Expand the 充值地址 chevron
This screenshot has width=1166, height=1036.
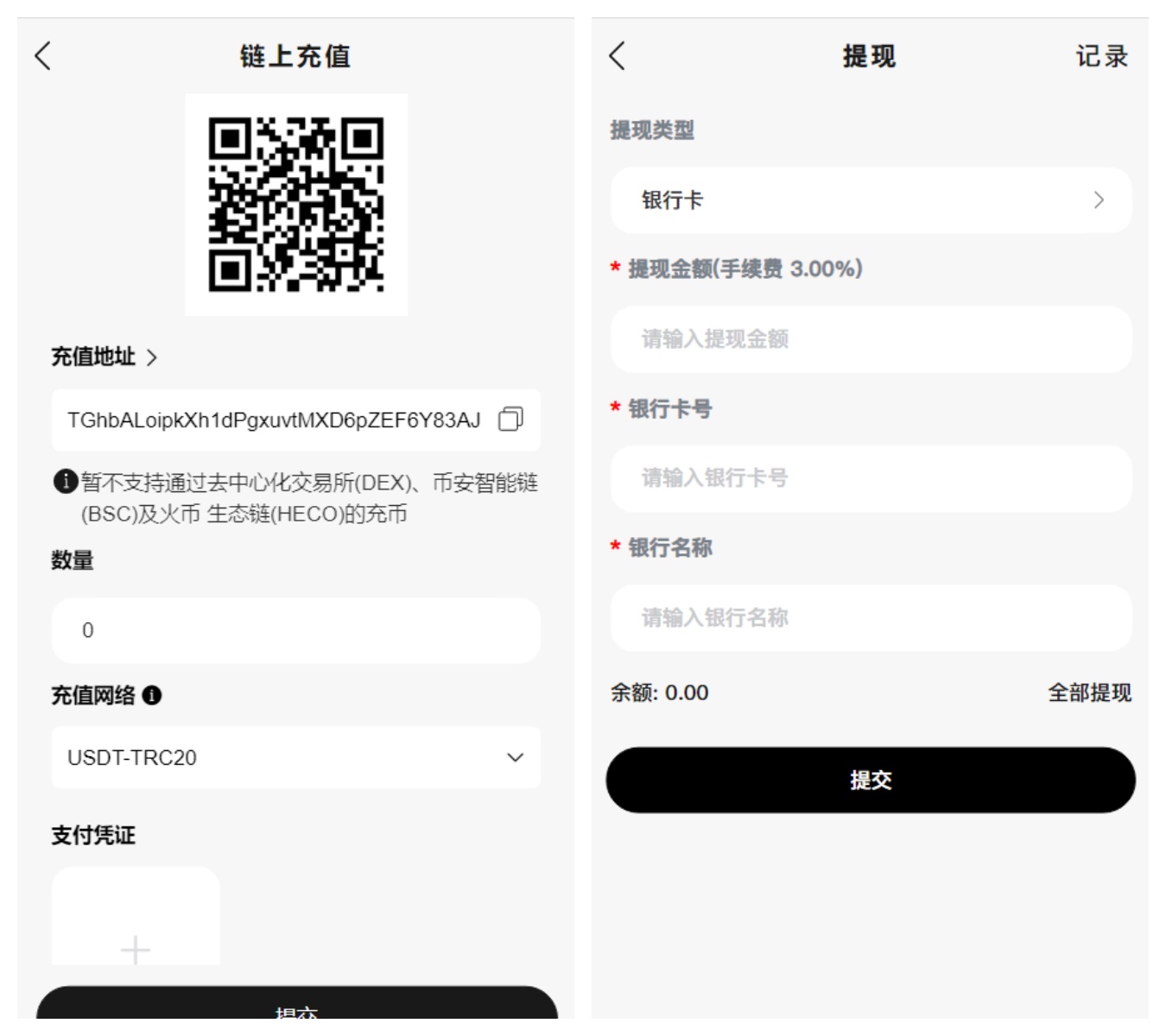pos(152,357)
